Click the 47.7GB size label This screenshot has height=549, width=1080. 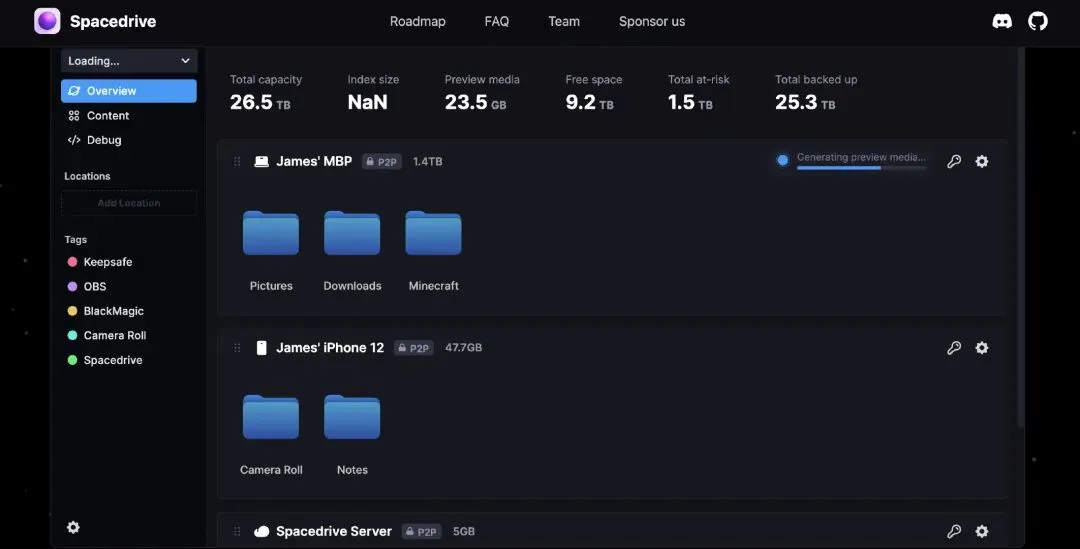(x=464, y=348)
